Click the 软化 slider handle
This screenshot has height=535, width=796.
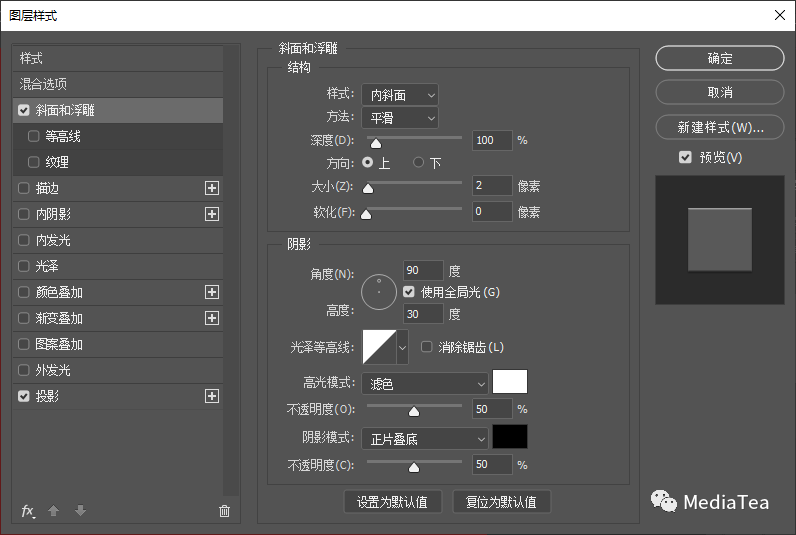366,215
